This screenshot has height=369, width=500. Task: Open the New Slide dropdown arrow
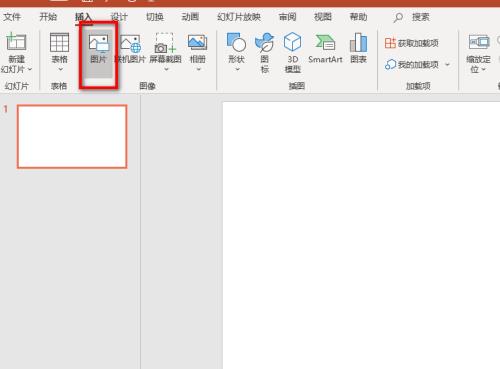(30, 69)
